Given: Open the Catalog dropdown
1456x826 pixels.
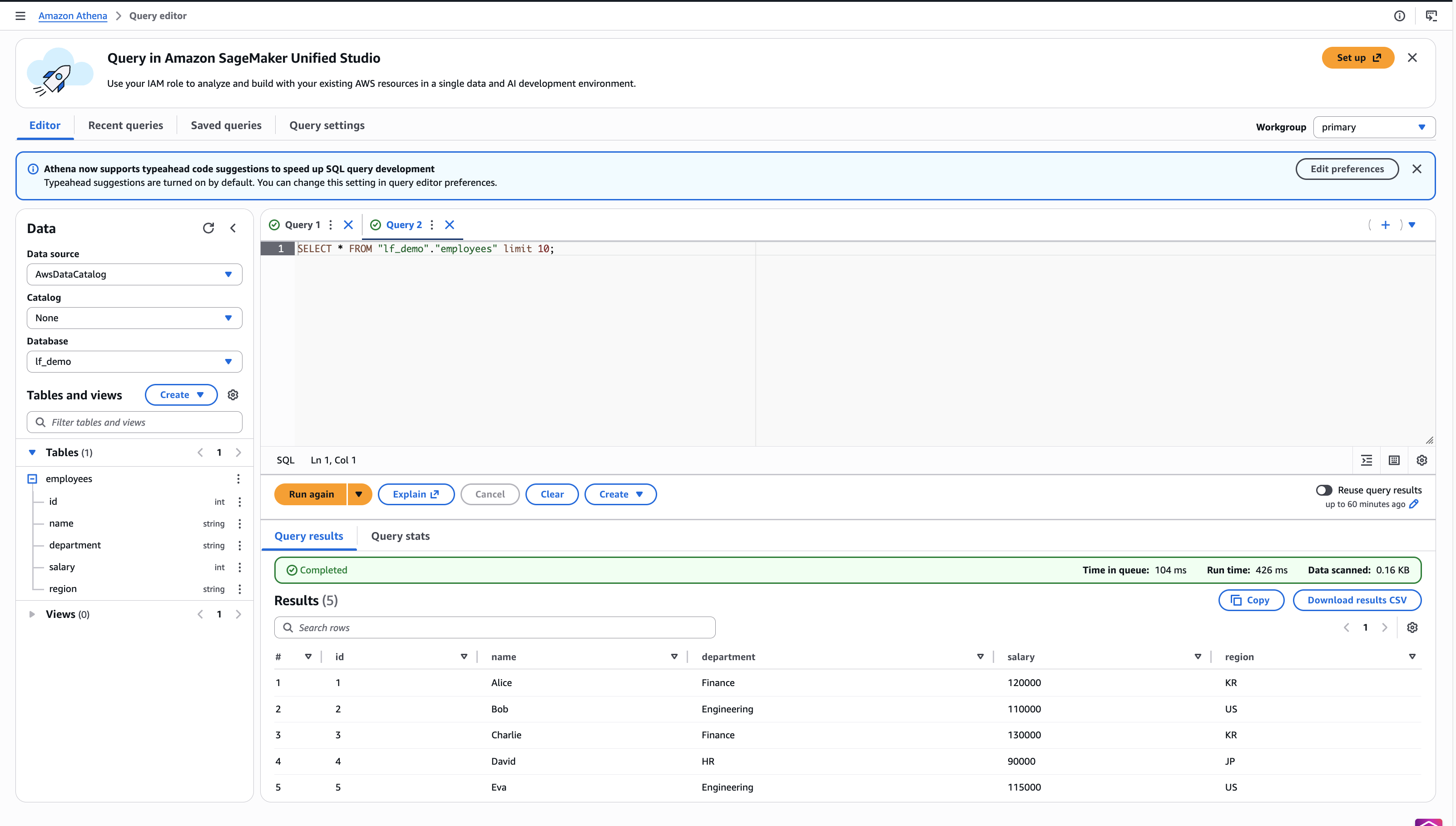Looking at the screenshot, I should 134,318.
